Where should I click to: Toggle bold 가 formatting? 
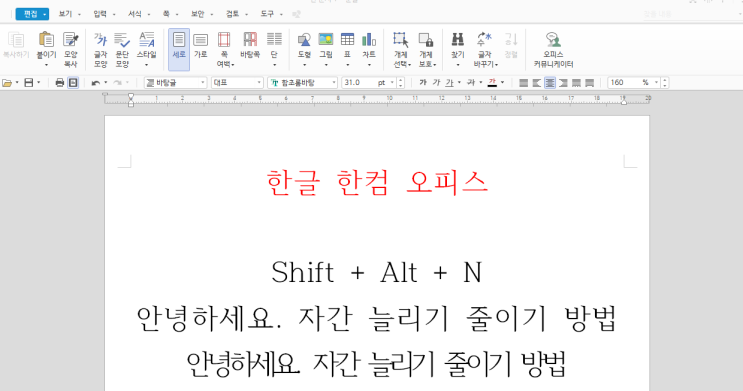[x=423, y=82]
